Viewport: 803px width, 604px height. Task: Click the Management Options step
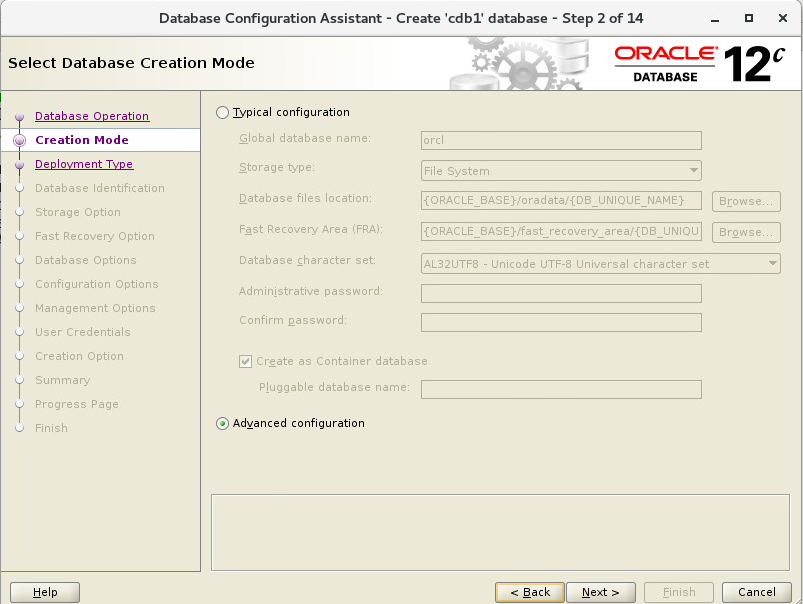coord(95,308)
